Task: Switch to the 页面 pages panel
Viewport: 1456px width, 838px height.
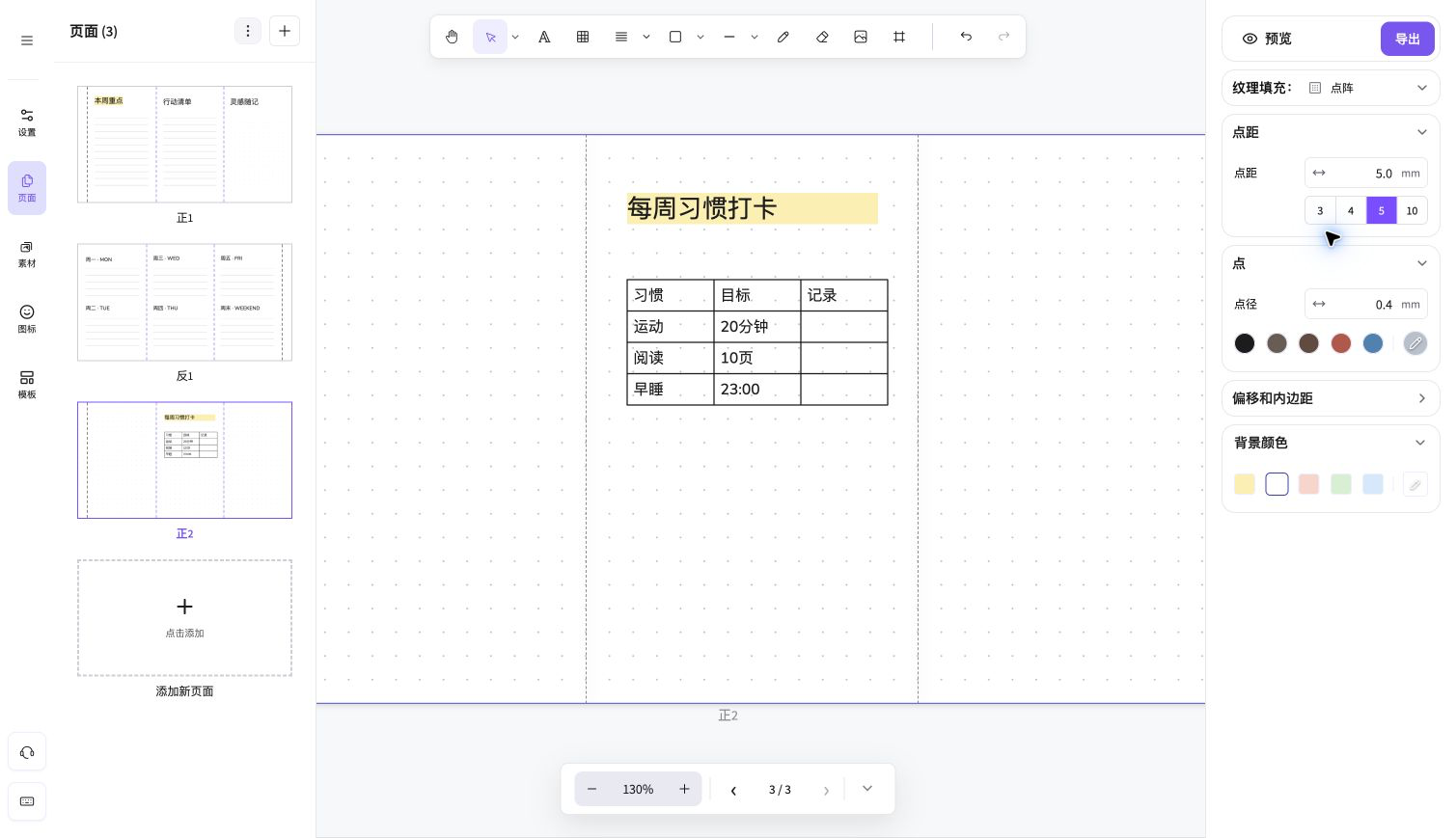Action: point(27,188)
